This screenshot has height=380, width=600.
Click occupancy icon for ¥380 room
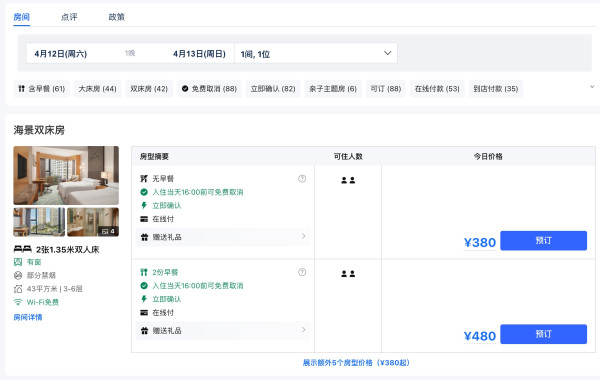(348, 180)
